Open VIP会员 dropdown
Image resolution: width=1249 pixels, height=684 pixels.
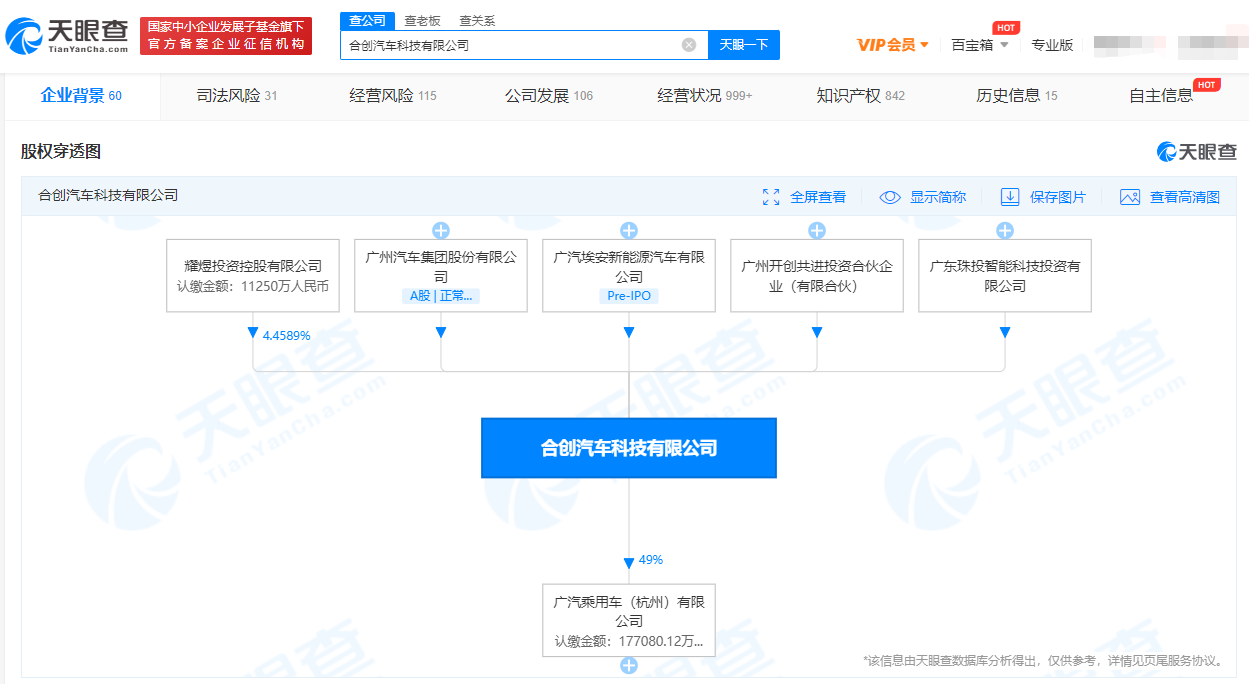[893, 45]
